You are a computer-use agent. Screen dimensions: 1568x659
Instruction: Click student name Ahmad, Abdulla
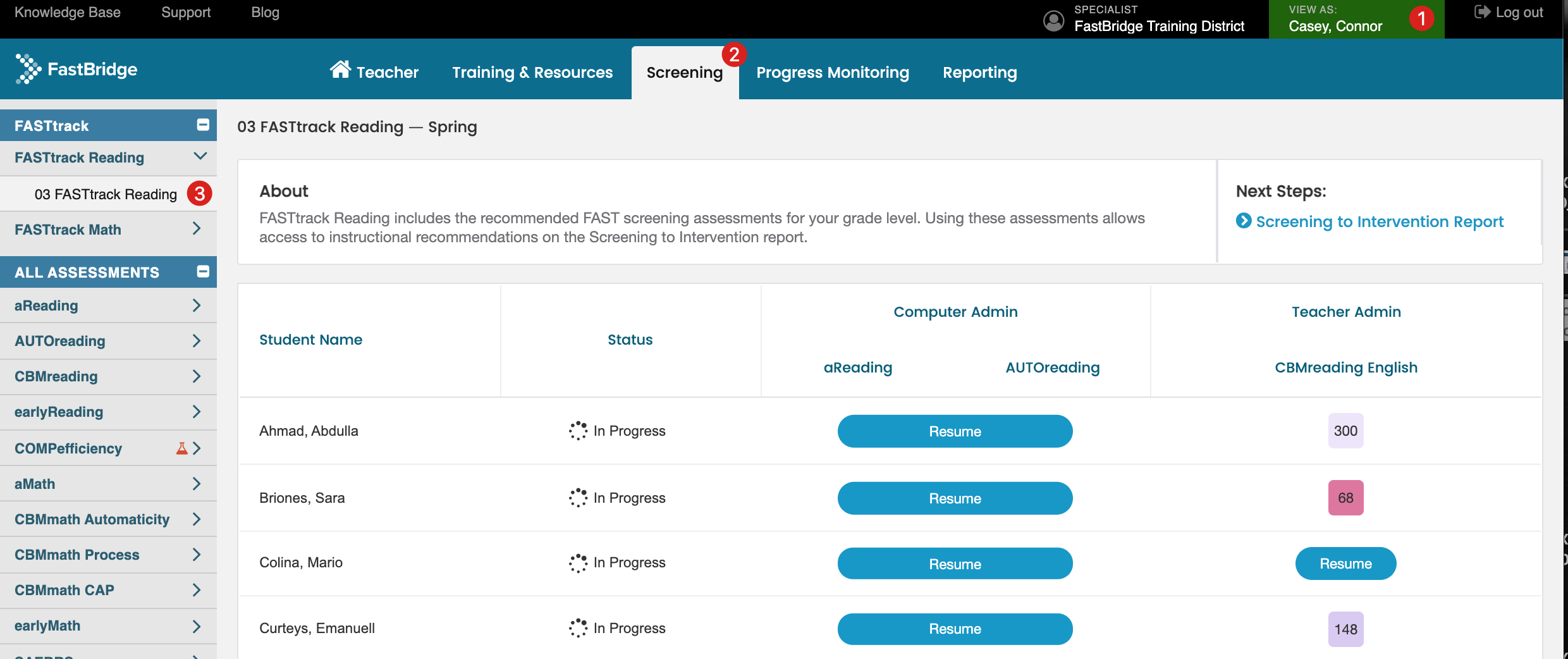(309, 431)
